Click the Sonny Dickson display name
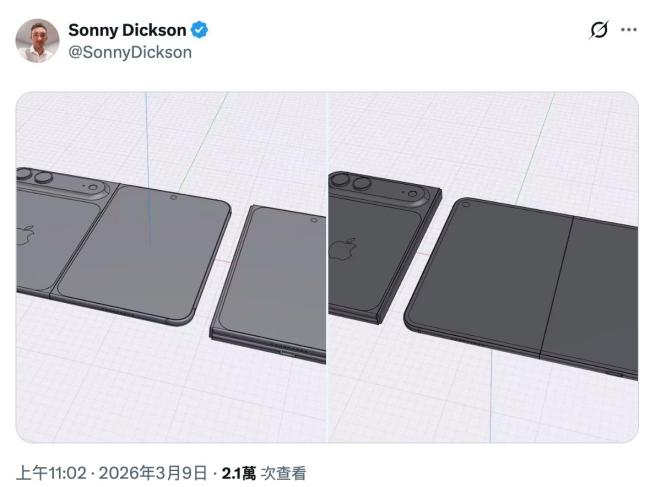Screen dimensions: 650x487 pyautogui.click(x=127, y=30)
